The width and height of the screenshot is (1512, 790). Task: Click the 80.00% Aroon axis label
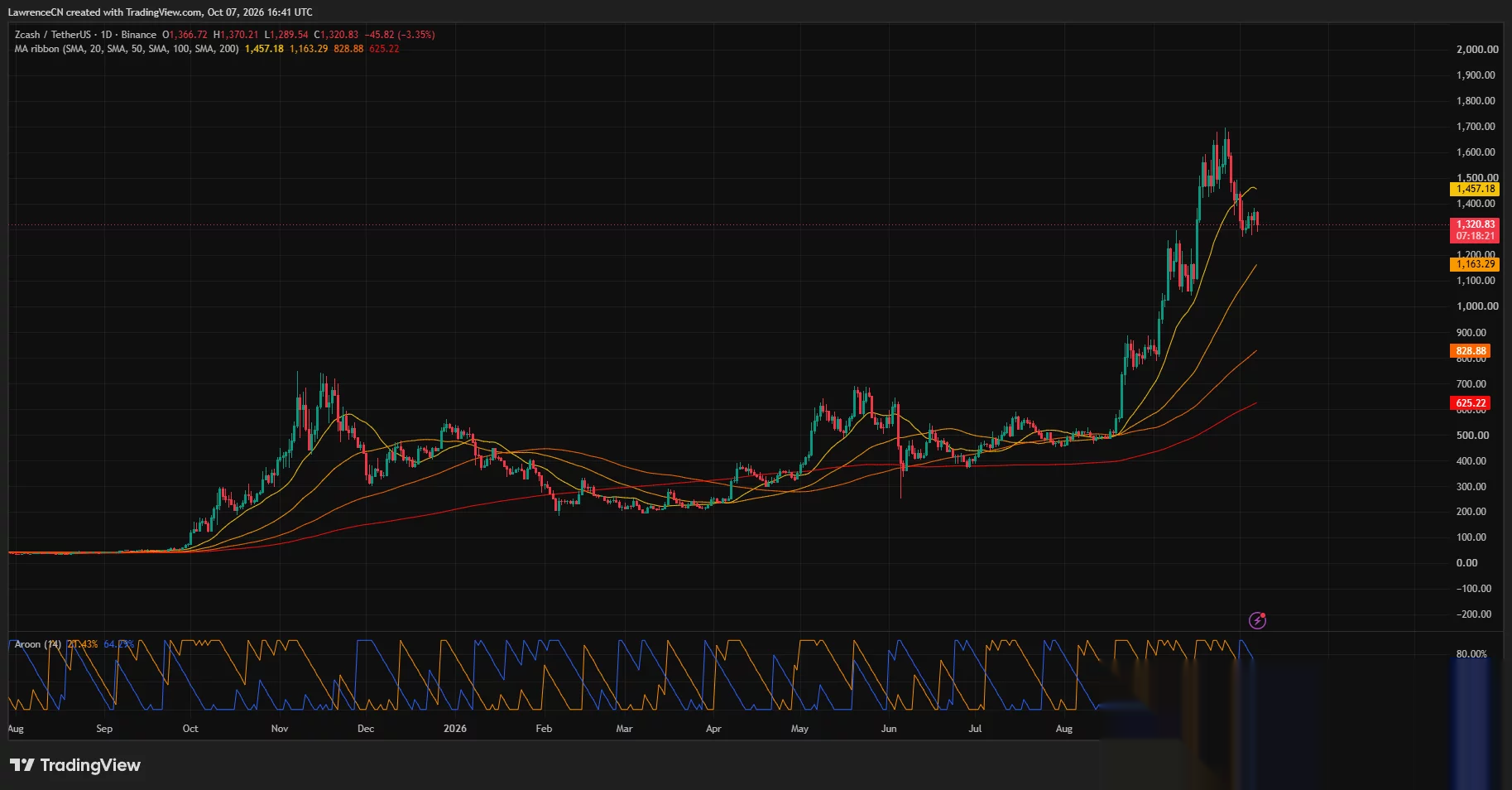pos(1471,654)
